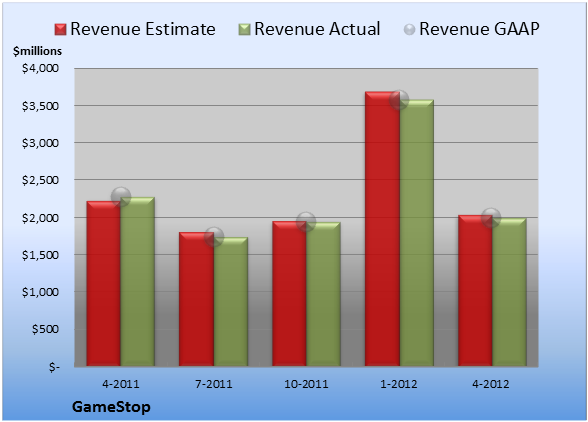This screenshot has width=588, height=422.
Task: Click the $4,000 axis label
Action: click(40, 68)
